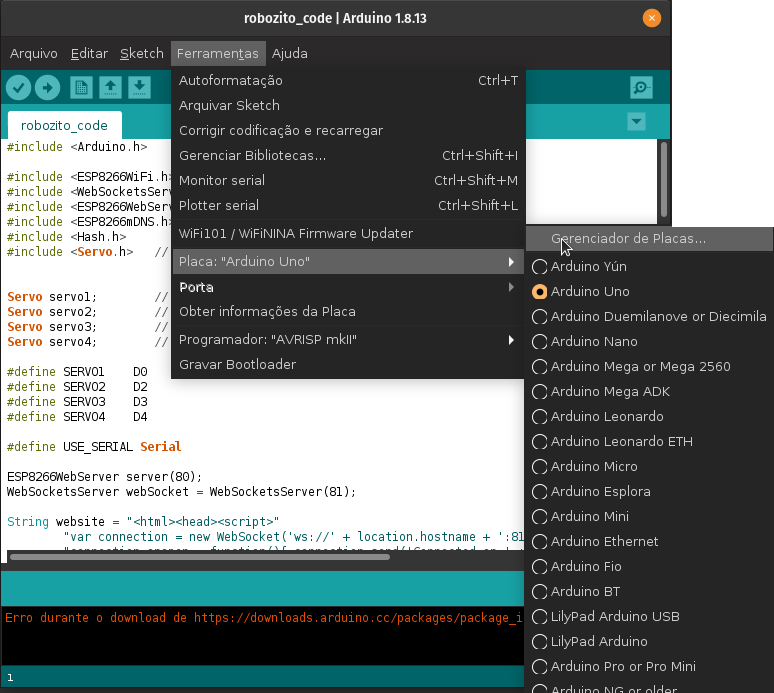Click the line number 1 in status bar
774x693 pixels.
(x=10, y=678)
